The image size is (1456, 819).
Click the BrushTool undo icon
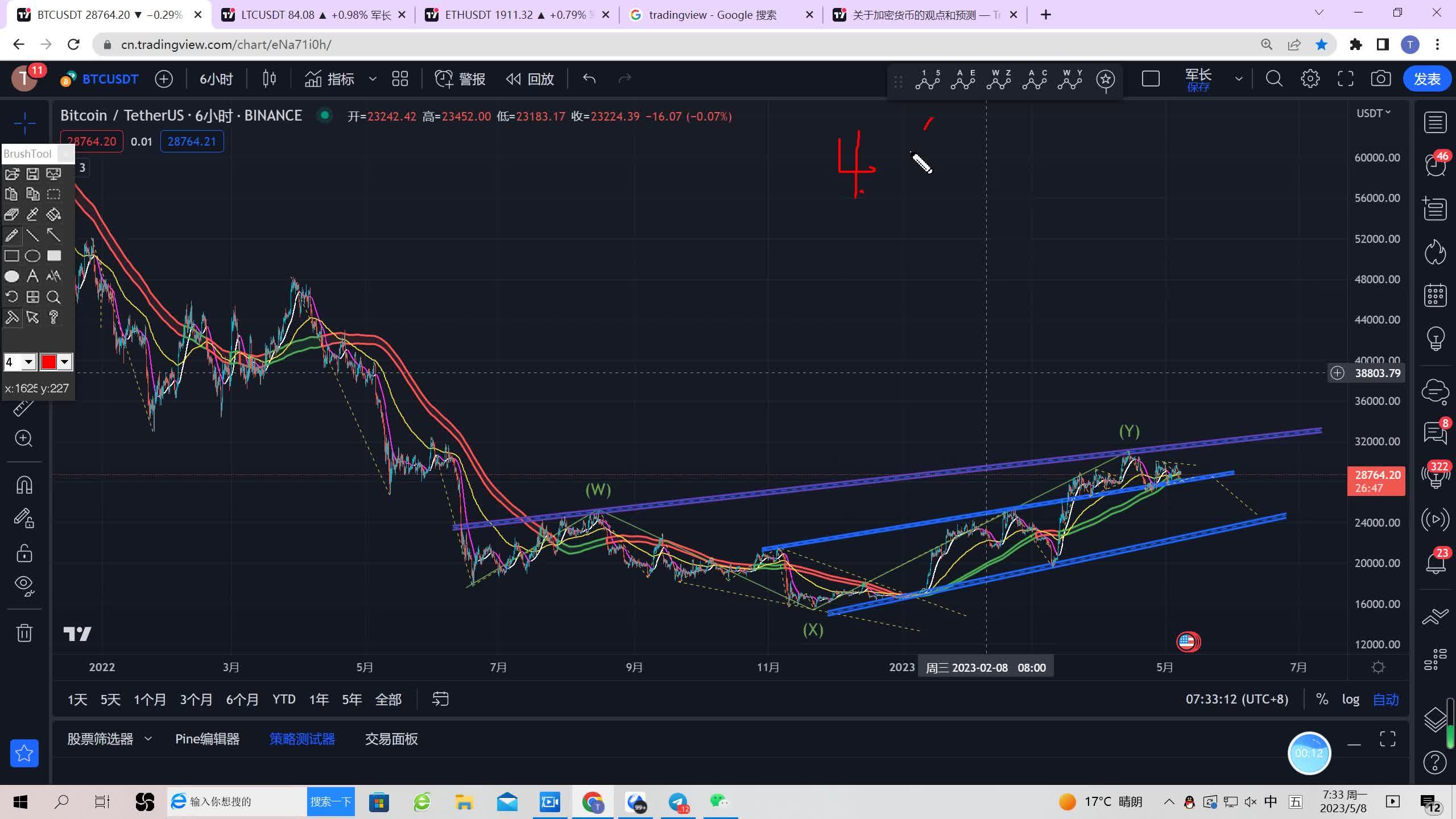pos(12,297)
